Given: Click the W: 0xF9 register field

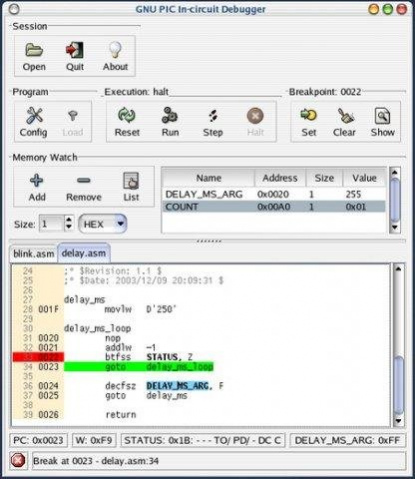Looking at the screenshot, I should (94, 440).
